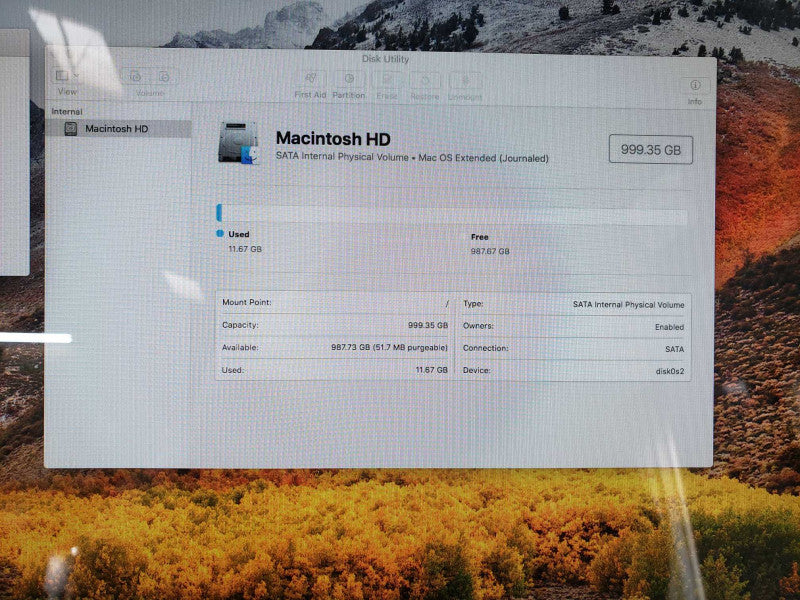The height and width of the screenshot is (600, 800).
Task: Select Macintosh HD in the sidebar
Action: (118, 129)
